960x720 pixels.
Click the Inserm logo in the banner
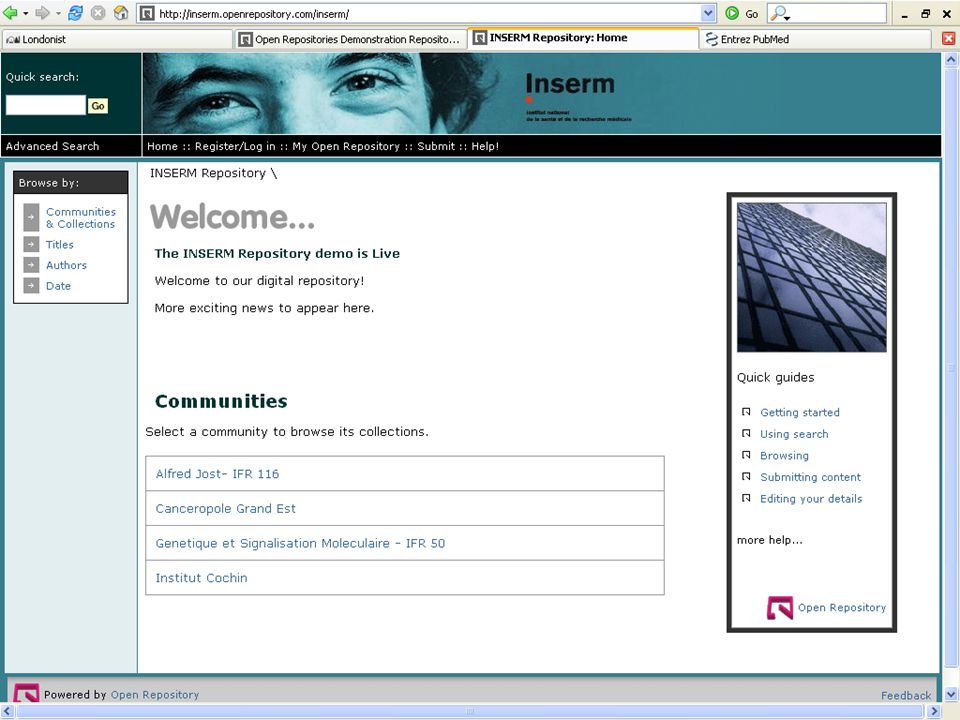coord(579,96)
